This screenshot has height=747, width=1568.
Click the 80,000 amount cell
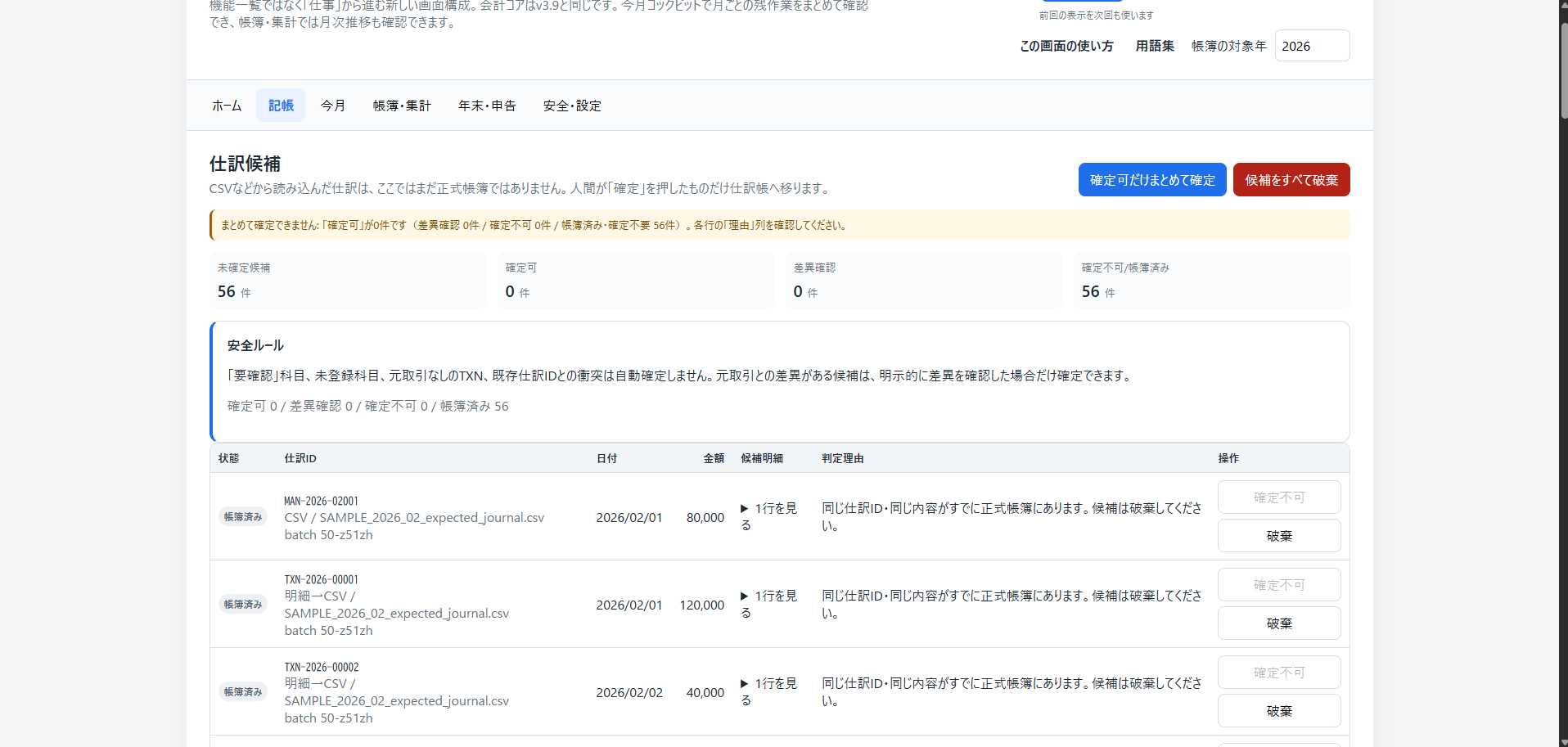[x=705, y=517]
